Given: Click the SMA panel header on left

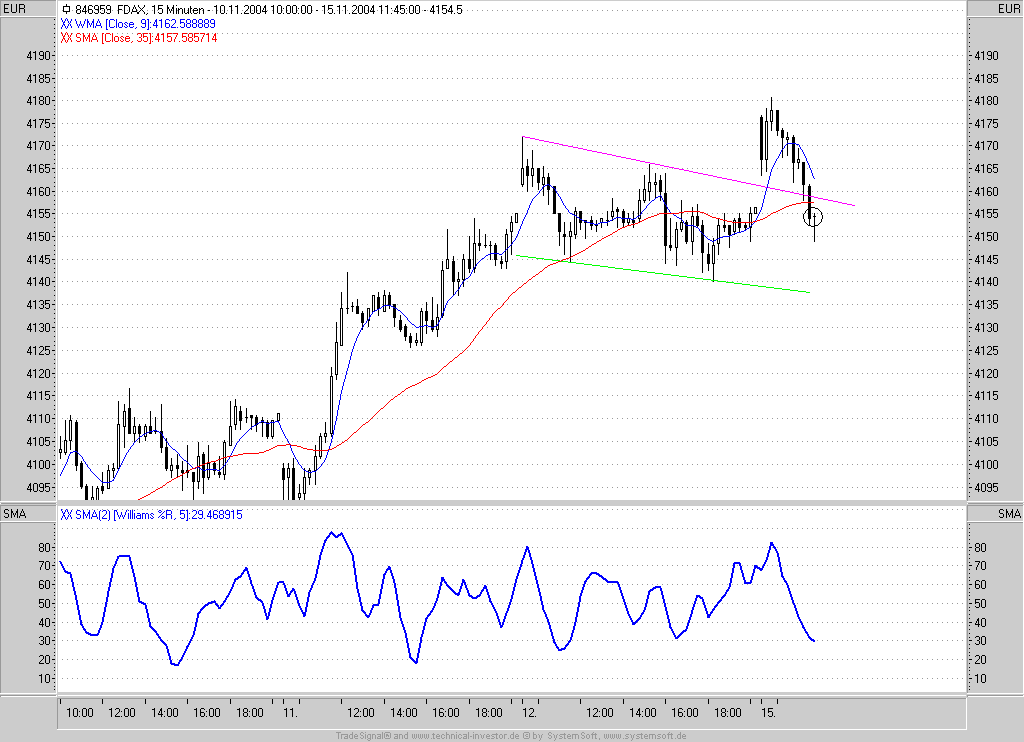Looking at the screenshot, I should [14, 514].
